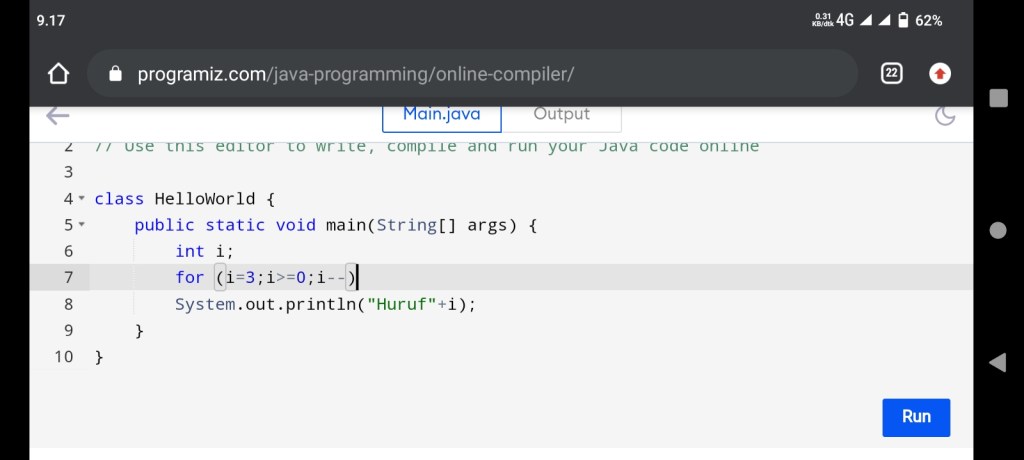Viewport: 1024px width, 460px height.
Task: Tap the battery indicator in status bar
Action: click(x=902, y=21)
